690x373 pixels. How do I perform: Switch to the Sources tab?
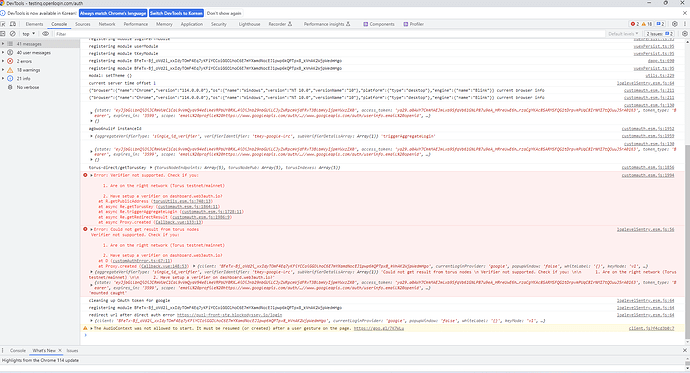(83, 24)
